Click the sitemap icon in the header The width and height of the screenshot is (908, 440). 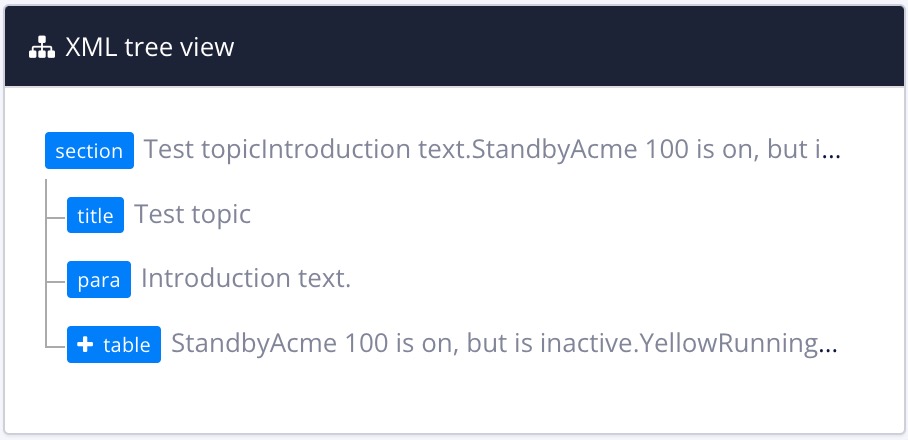[x=41, y=47]
